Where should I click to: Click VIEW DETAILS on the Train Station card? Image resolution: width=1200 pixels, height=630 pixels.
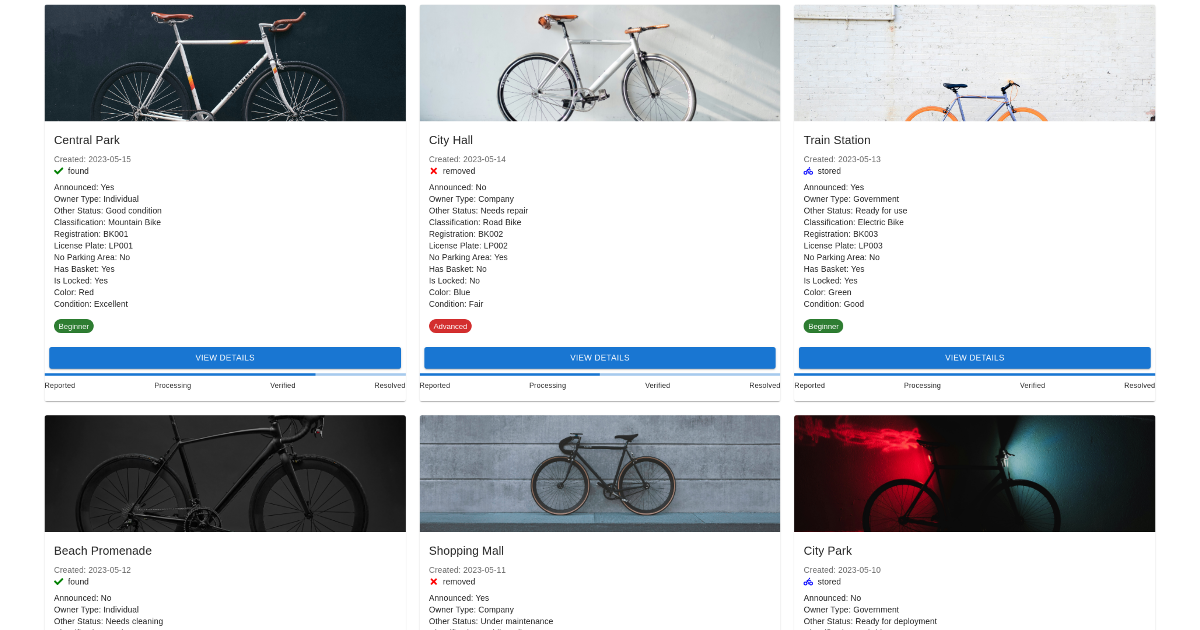974,357
